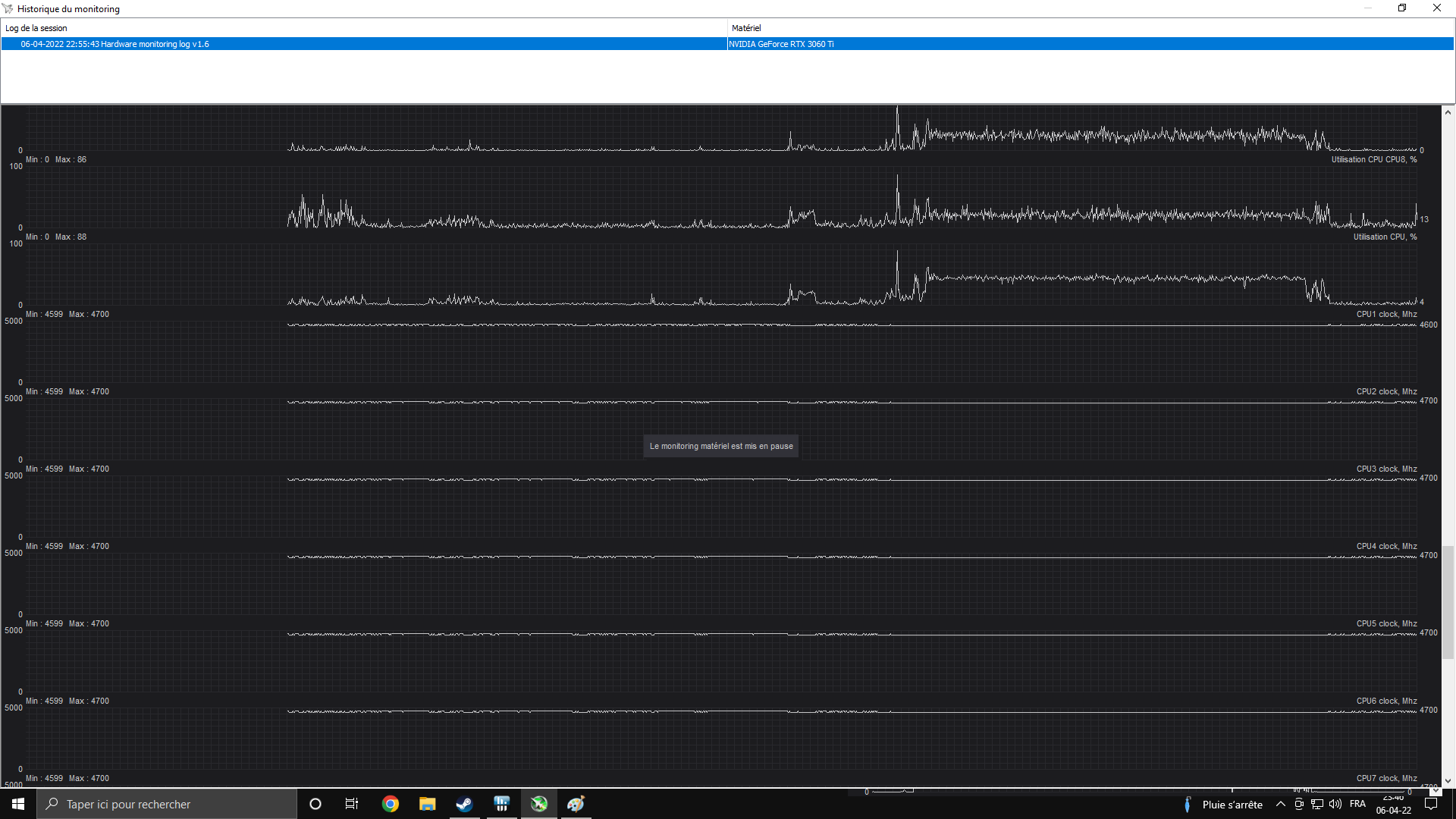
Task: Switch to Steam in the taskbar
Action: point(464,804)
